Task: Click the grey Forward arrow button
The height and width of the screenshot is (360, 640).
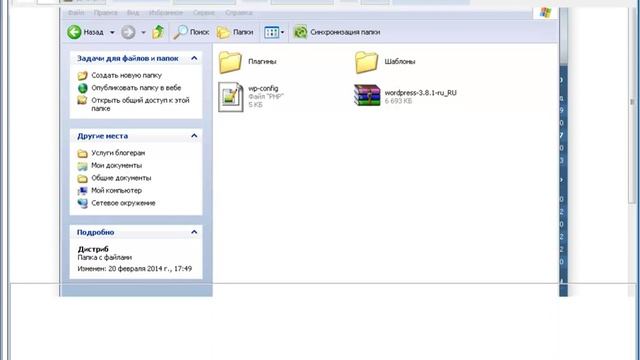Action: click(x=128, y=32)
